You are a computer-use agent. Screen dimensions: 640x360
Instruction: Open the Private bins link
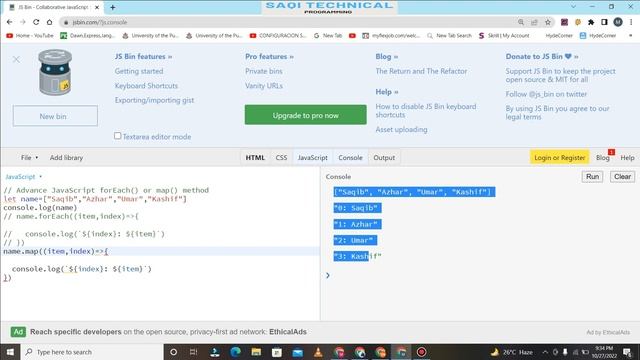[x=264, y=71]
